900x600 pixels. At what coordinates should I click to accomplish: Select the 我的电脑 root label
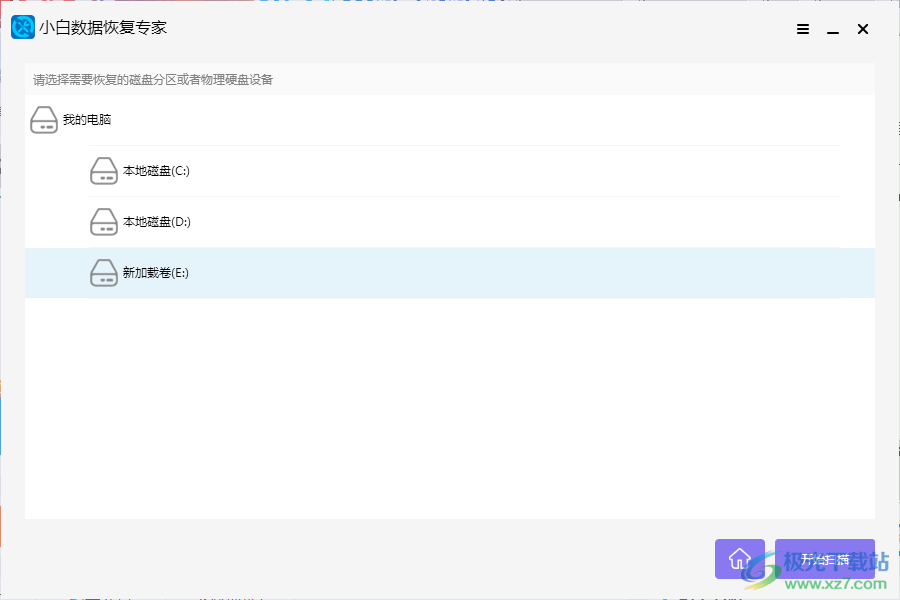[x=87, y=120]
